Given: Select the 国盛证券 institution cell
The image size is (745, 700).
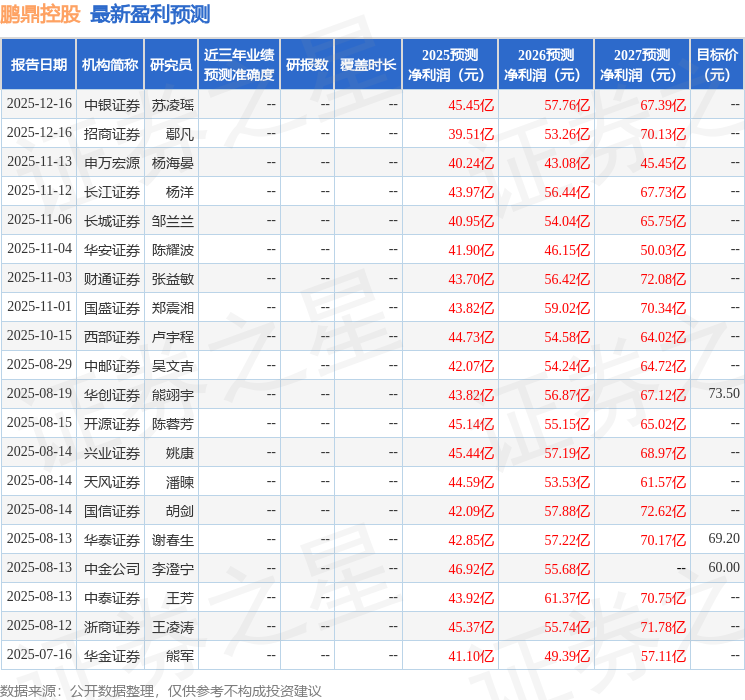Looking at the screenshot, I should 112,308.
